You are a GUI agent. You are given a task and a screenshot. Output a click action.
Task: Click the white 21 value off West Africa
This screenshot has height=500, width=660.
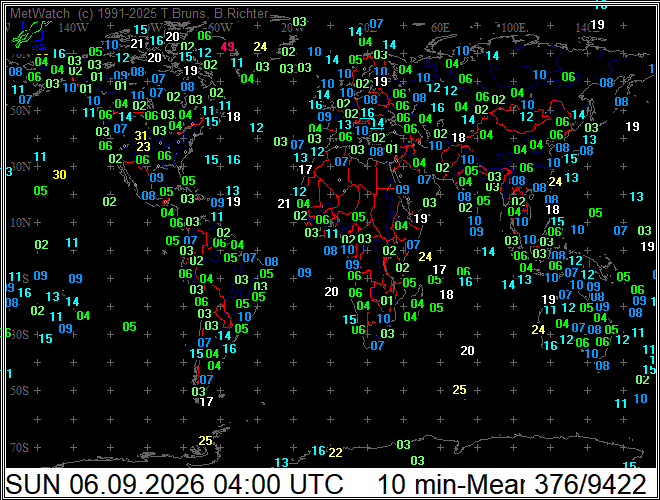[x=284, y=204]
